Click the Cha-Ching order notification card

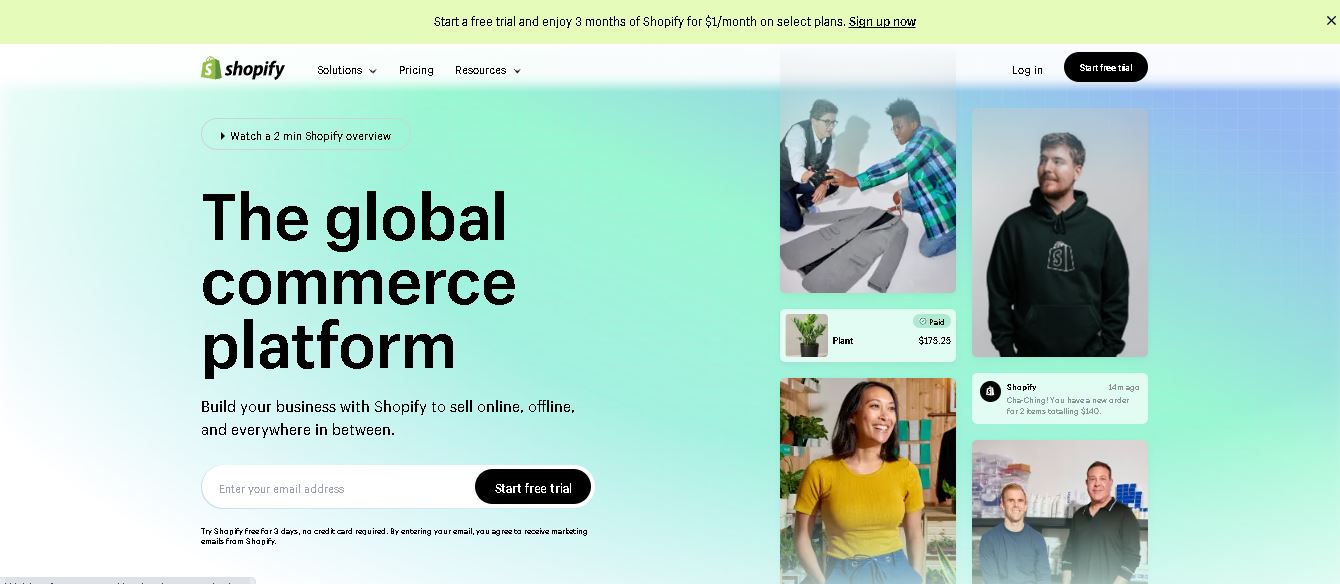coord(1060,398)
